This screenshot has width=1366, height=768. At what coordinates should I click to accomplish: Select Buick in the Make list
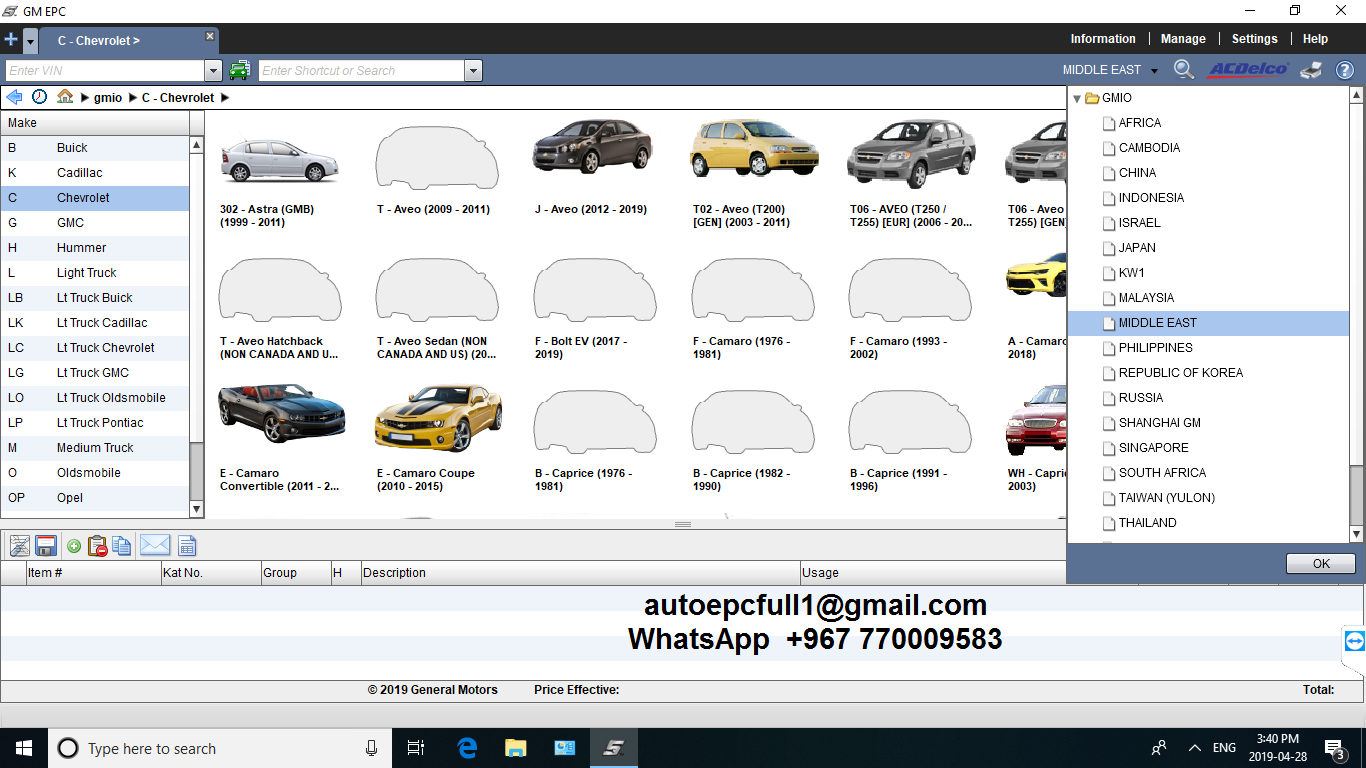tap(94, 148)
